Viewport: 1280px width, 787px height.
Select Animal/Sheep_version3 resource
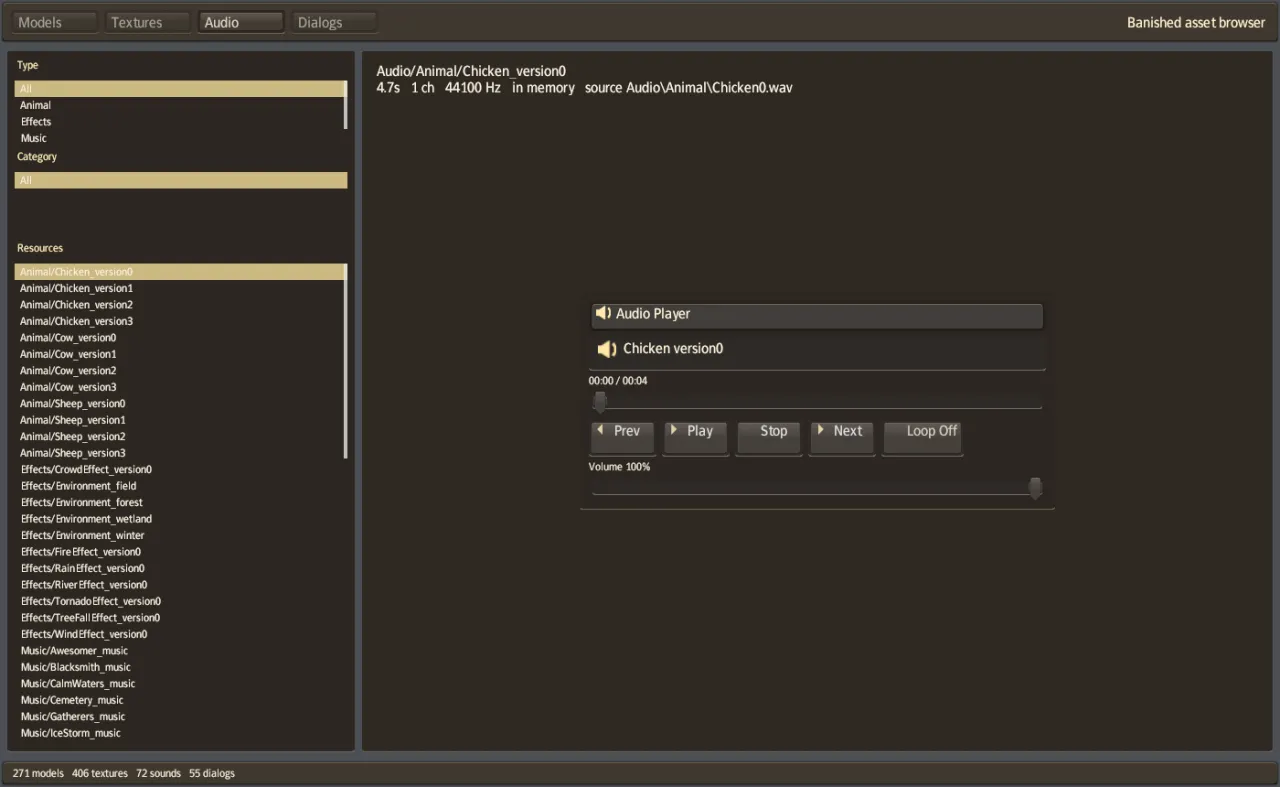pos(180,453)
